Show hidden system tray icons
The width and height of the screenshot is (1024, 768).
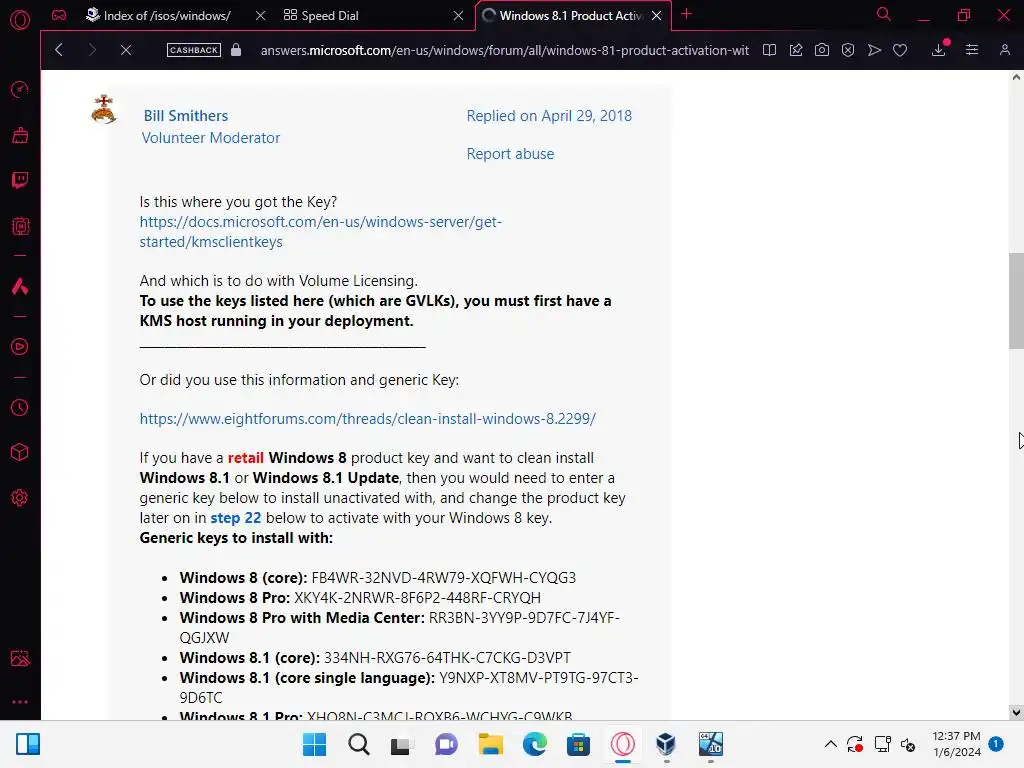click(831, 744)
